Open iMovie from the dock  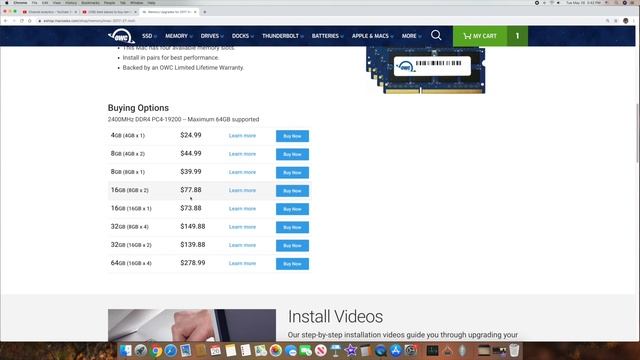[351, 351]
